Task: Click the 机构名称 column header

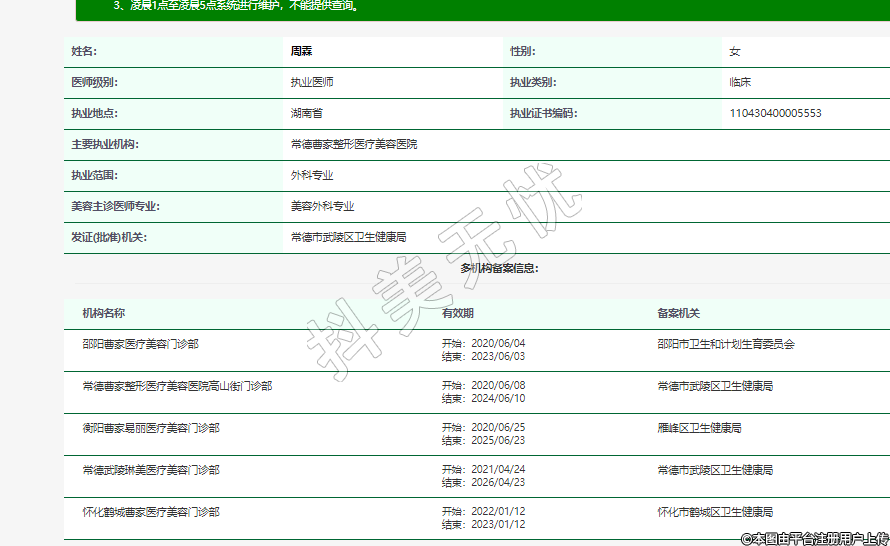Action: click(x=103, y=313)
